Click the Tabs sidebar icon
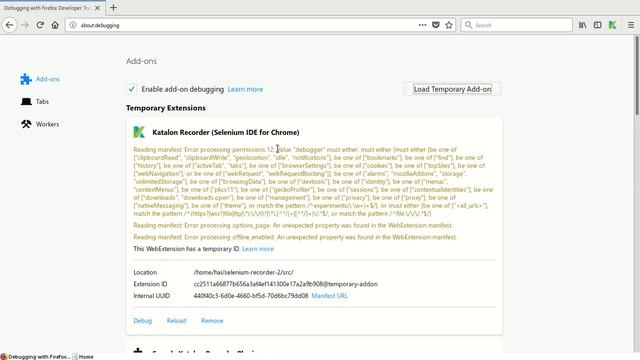 point(26,101)
